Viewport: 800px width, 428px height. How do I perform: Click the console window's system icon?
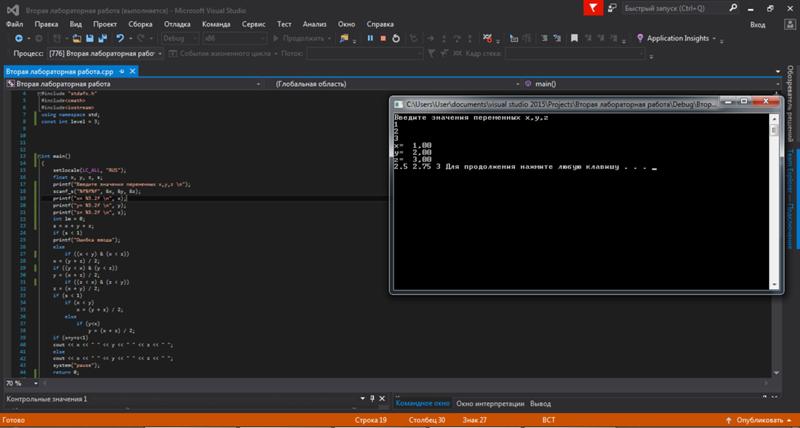398,104
